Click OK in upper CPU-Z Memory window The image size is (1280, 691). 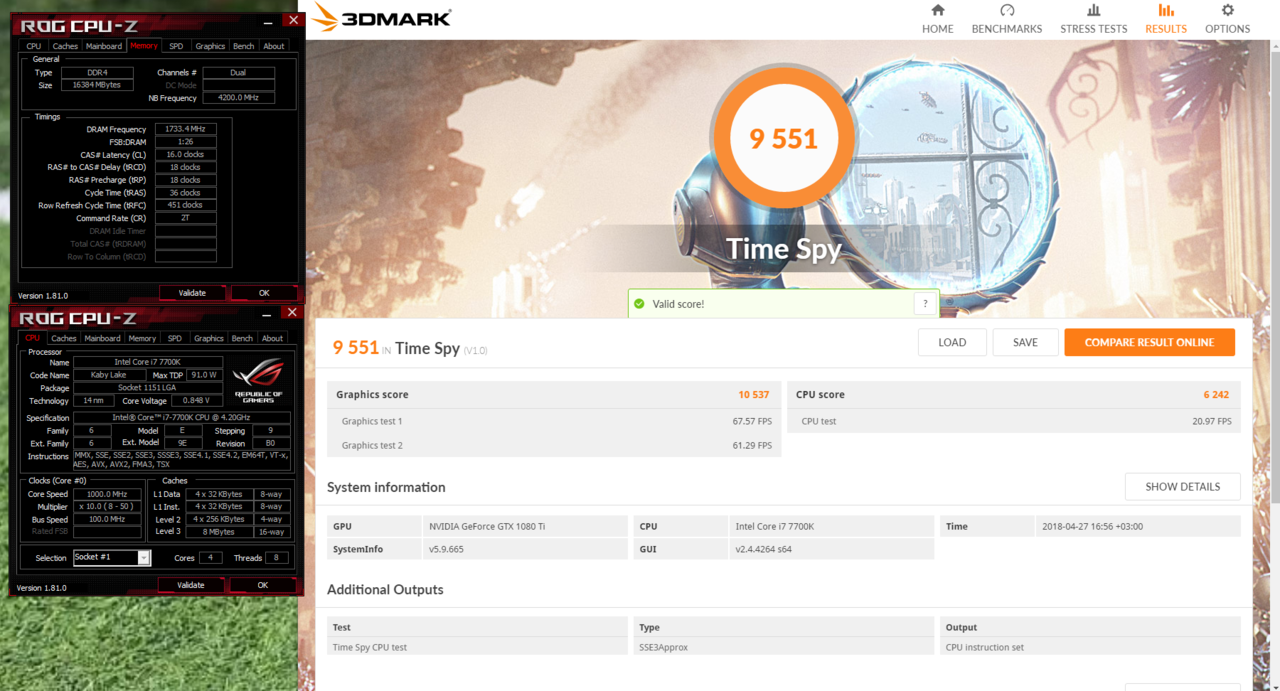tap(264, 293)
